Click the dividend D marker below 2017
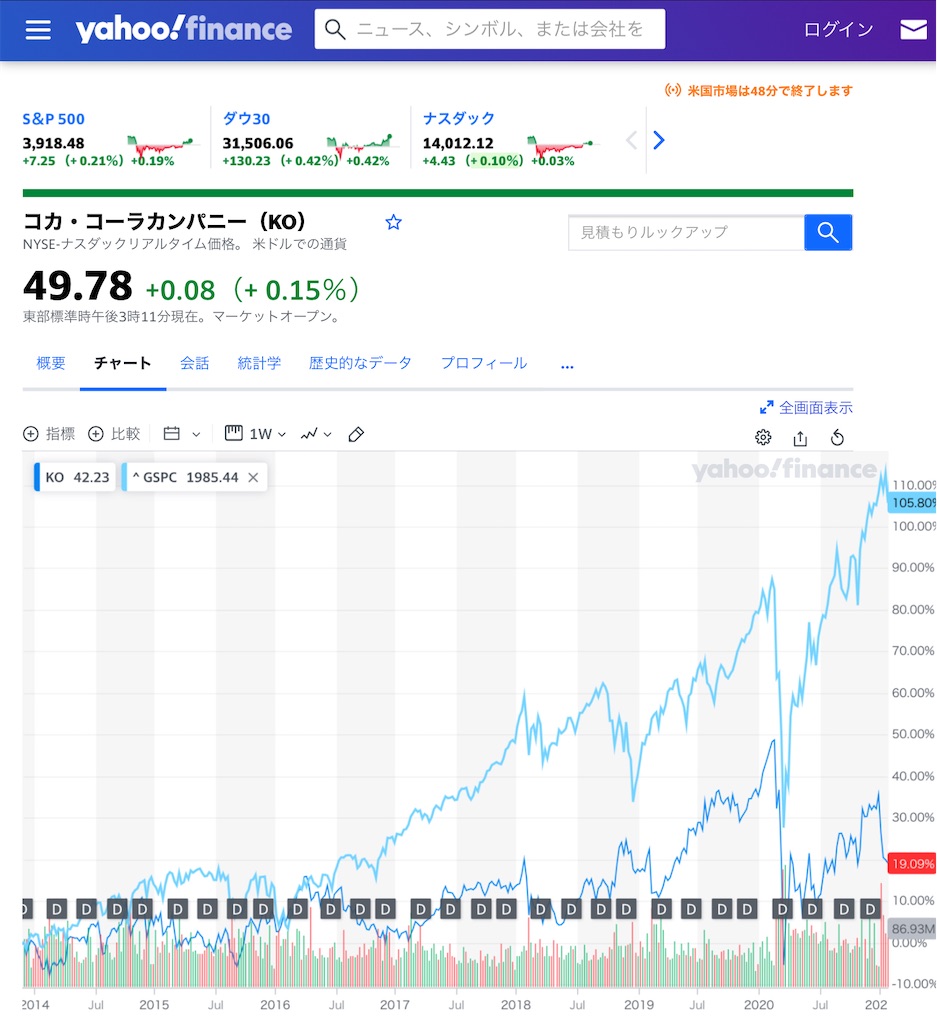The height and width of the screenshot is (1024, 937). (386, 909)
